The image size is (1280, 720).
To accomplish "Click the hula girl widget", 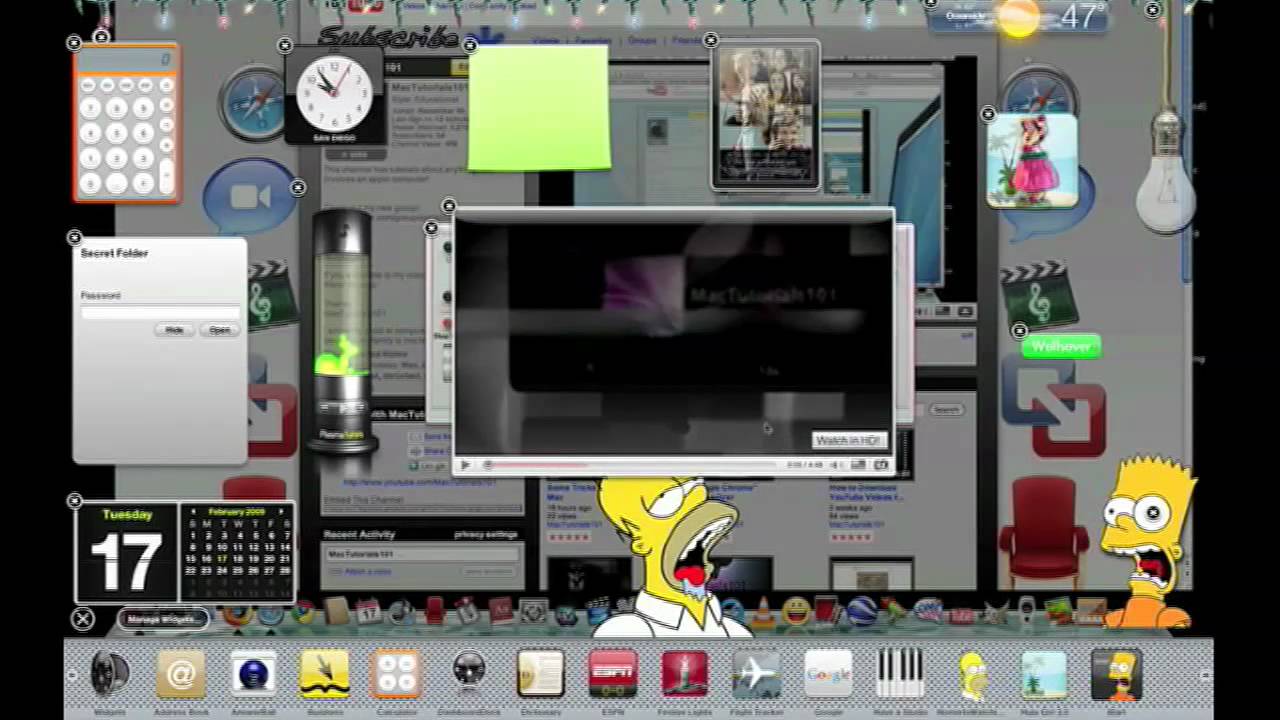I will coord(1032,160).
